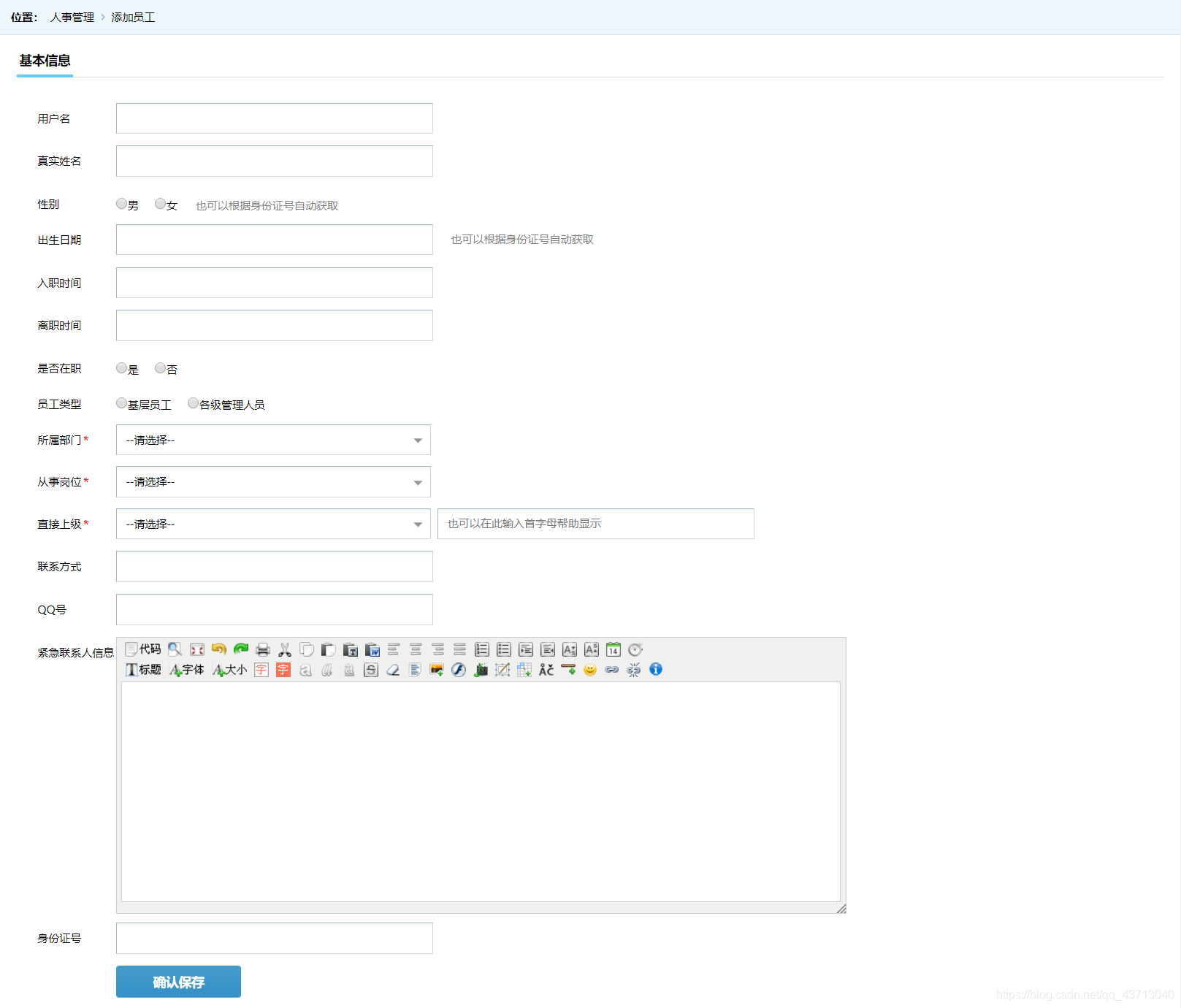The width and height of the screenshot is (1181, 1008).
Task: Click the paste clipboard icon
Action: 329,649
